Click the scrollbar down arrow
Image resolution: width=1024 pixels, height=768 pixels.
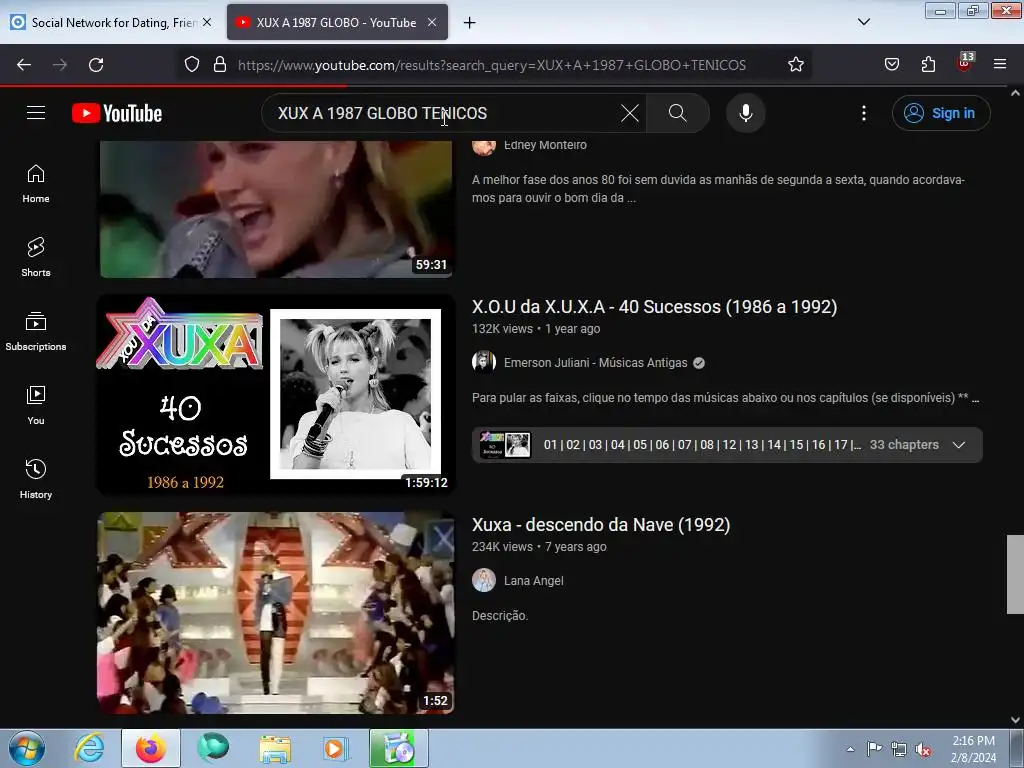tap(1015, 720)
